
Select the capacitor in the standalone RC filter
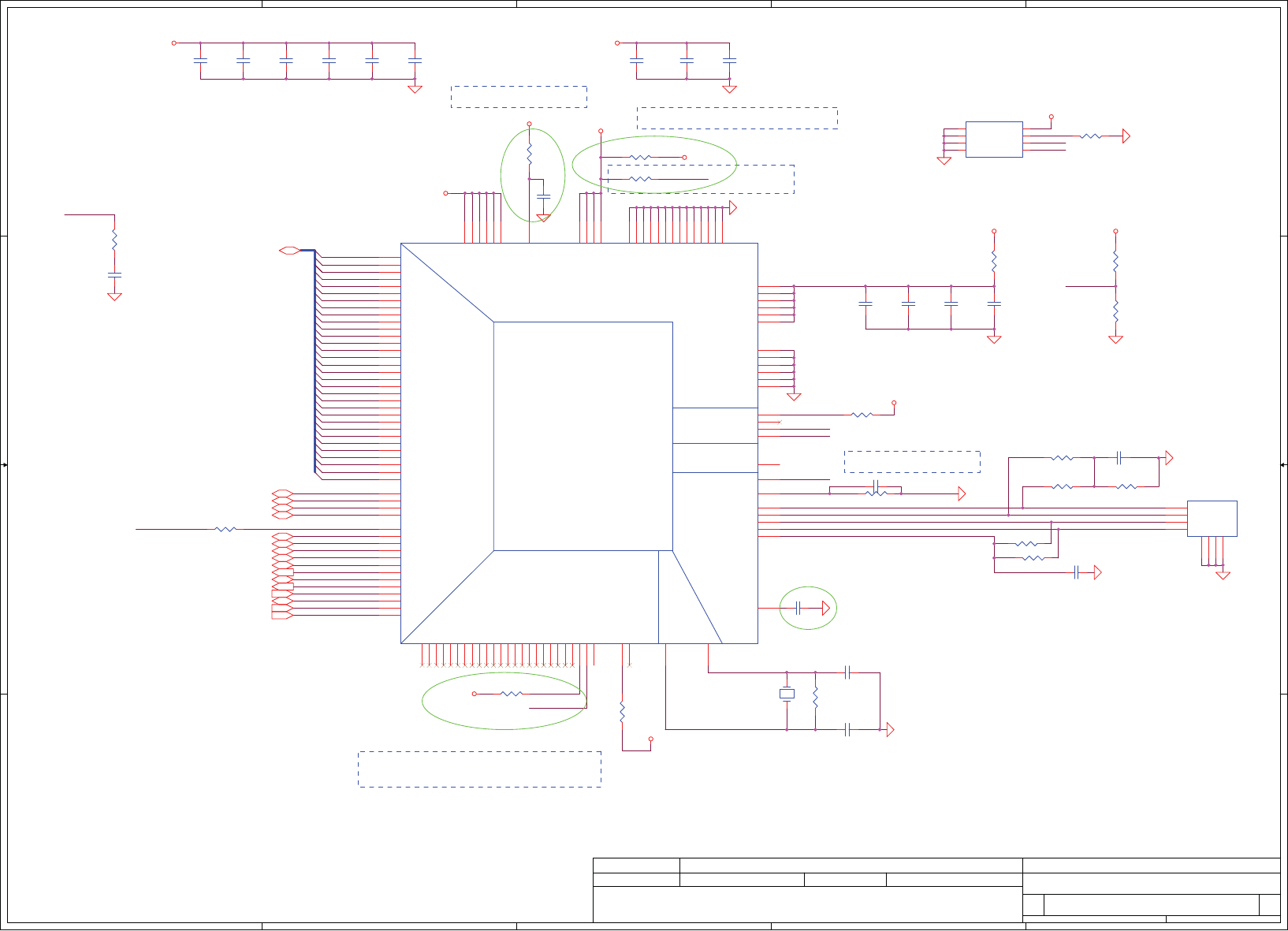coord(114,274)
